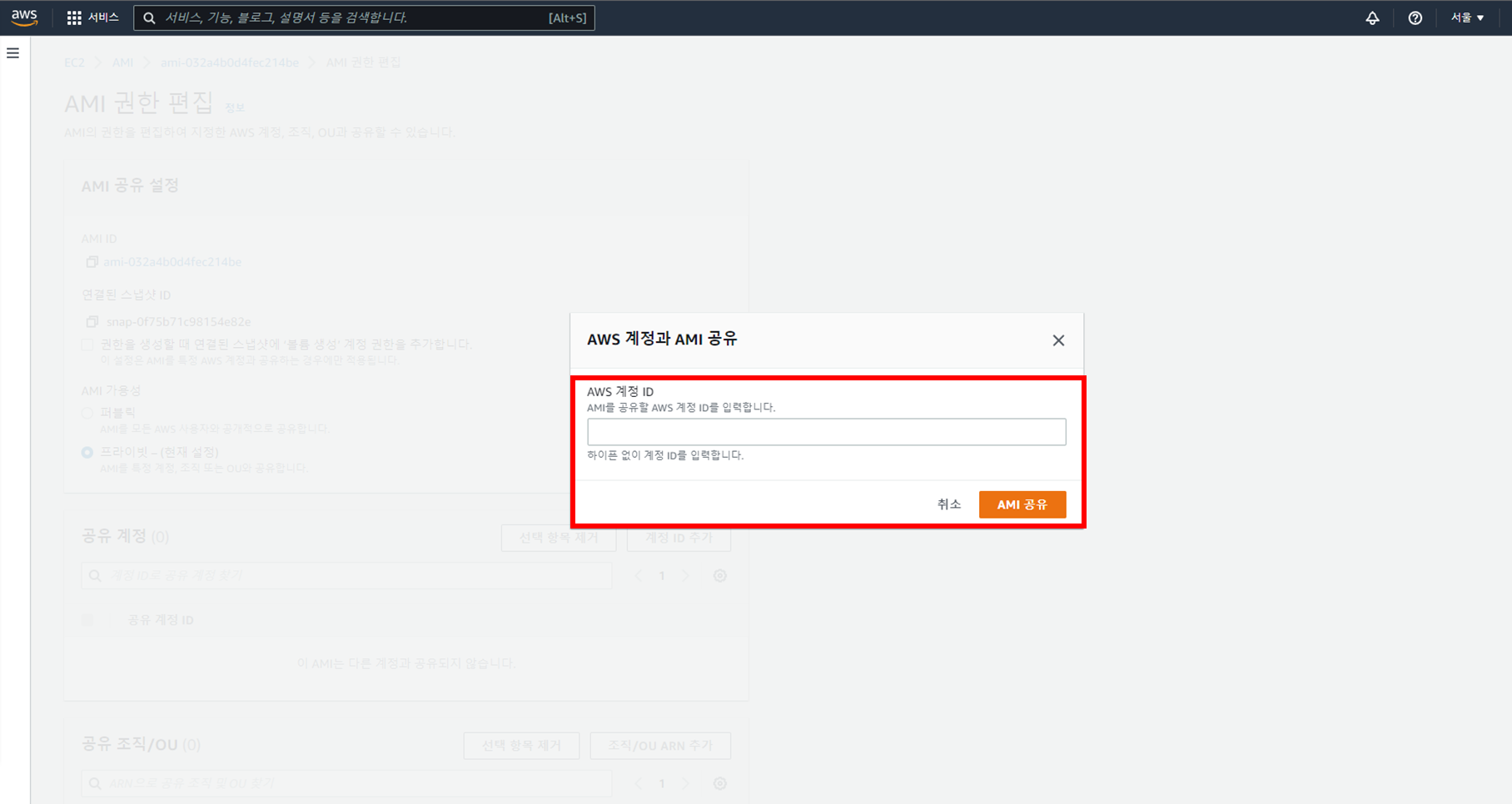The width and height of the screenshot is (1512, 804).
Task: Click 선택 항목 제거 in shared accounts
Action: (x=558, y=538)
